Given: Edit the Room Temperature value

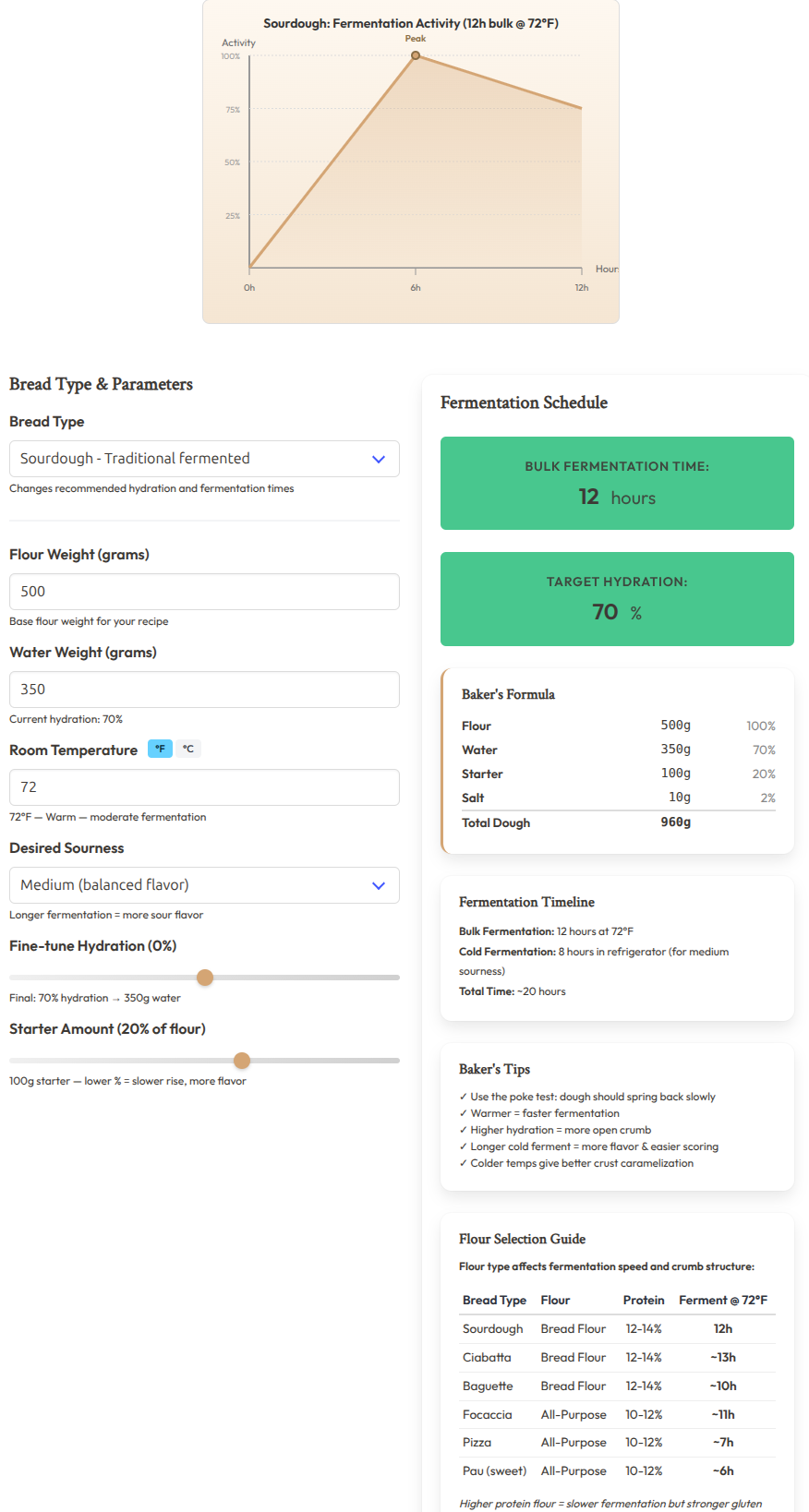Looking at the screenshot, I should [203, 786].
